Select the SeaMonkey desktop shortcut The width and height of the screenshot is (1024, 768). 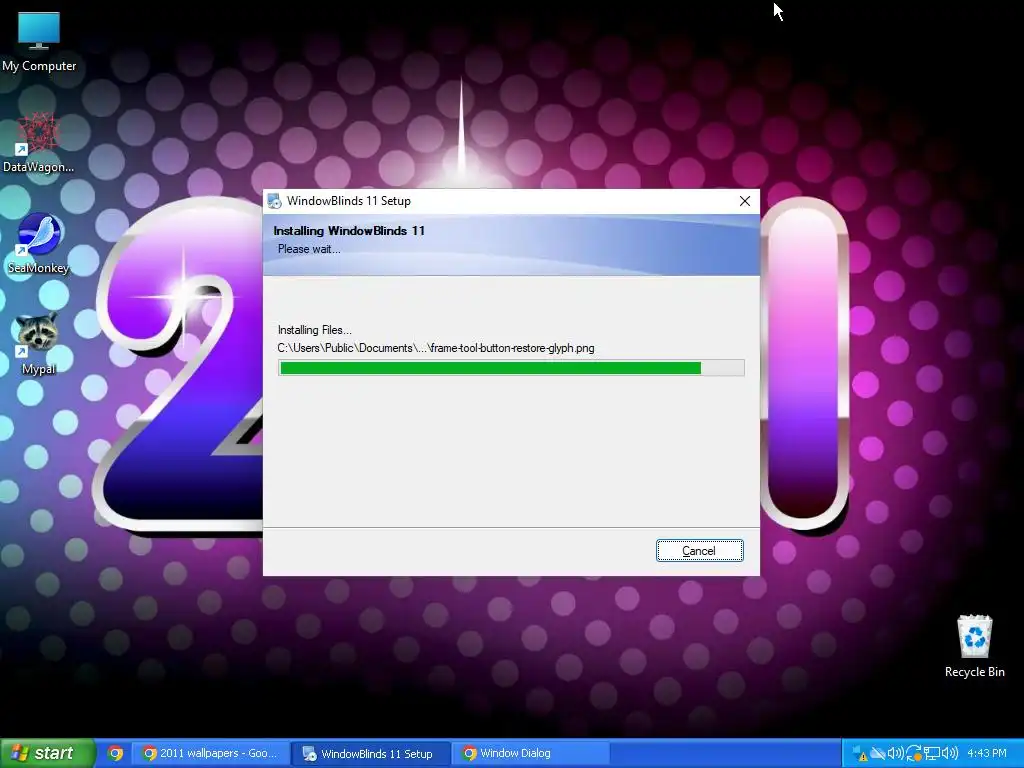[39, 244]
